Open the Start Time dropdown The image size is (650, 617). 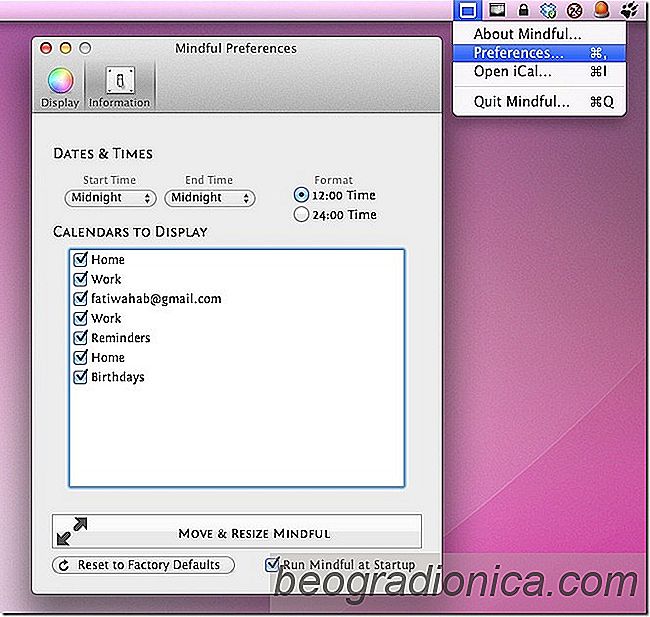pos(110,198)
